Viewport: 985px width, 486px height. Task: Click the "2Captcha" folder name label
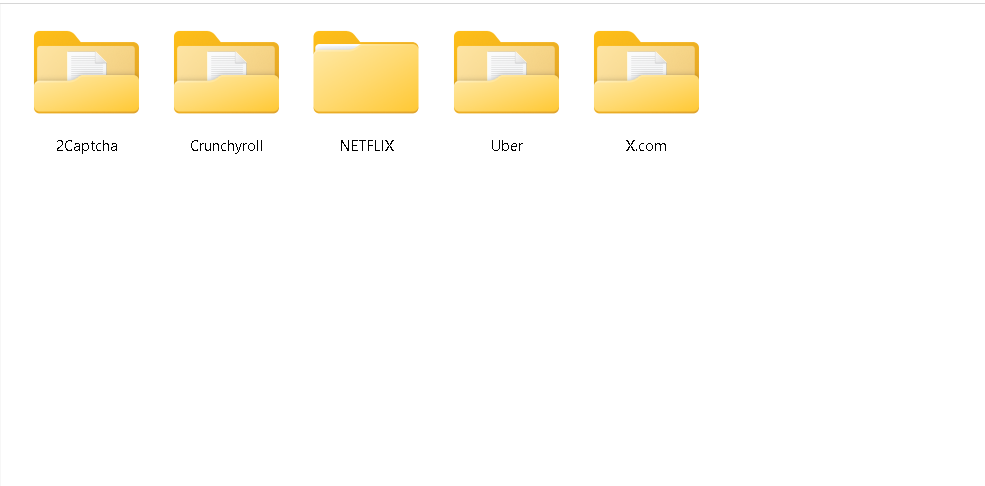pos(87,146)
